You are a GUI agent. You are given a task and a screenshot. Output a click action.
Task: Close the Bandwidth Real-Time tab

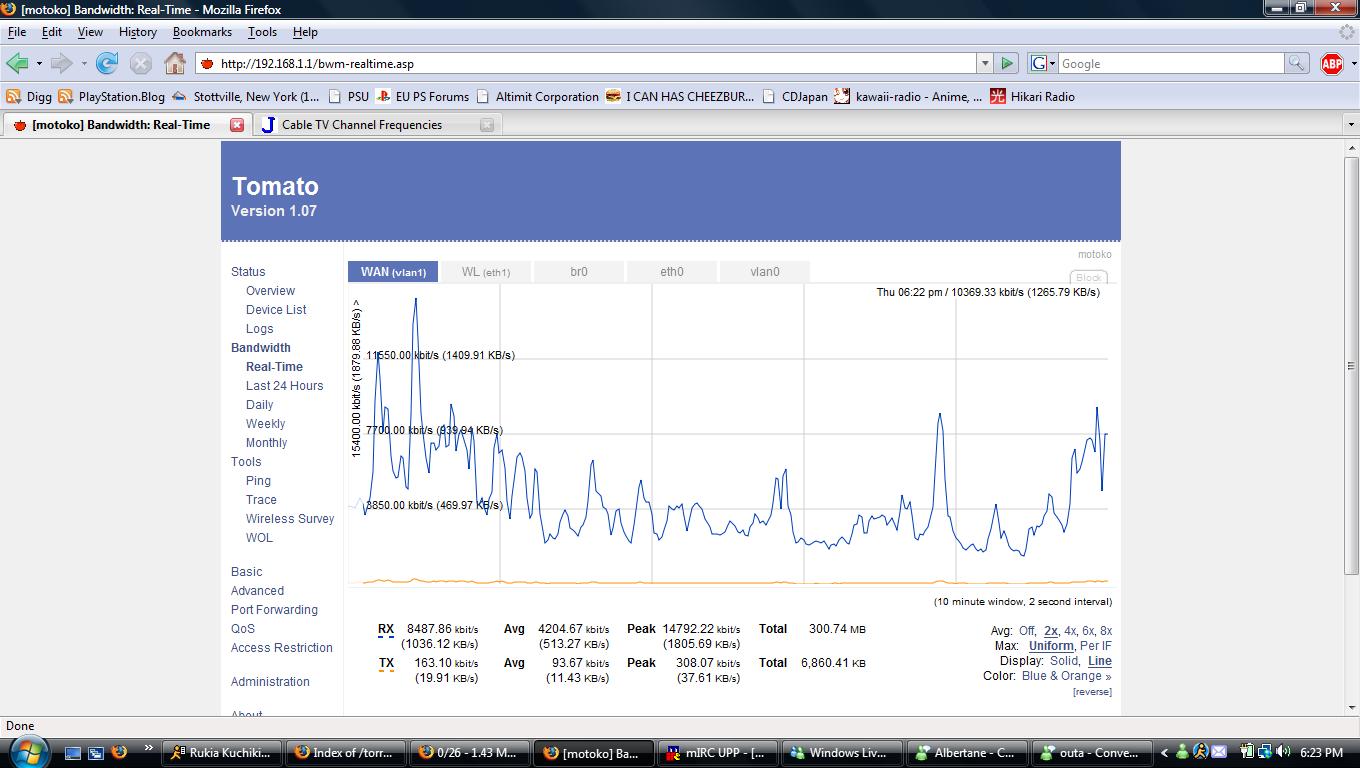(x=237, y=125)
